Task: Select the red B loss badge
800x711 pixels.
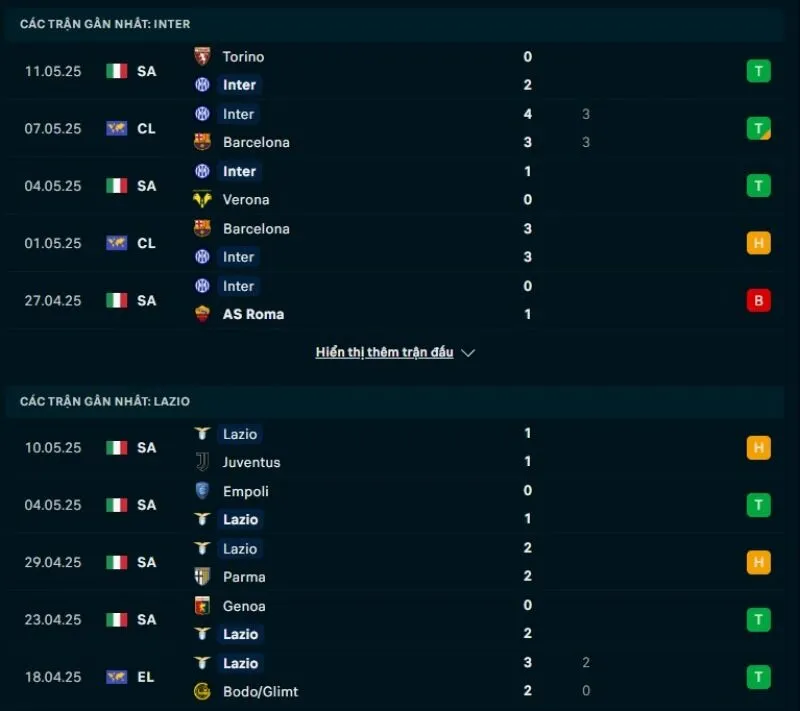Action: click(x=759, y=300)
